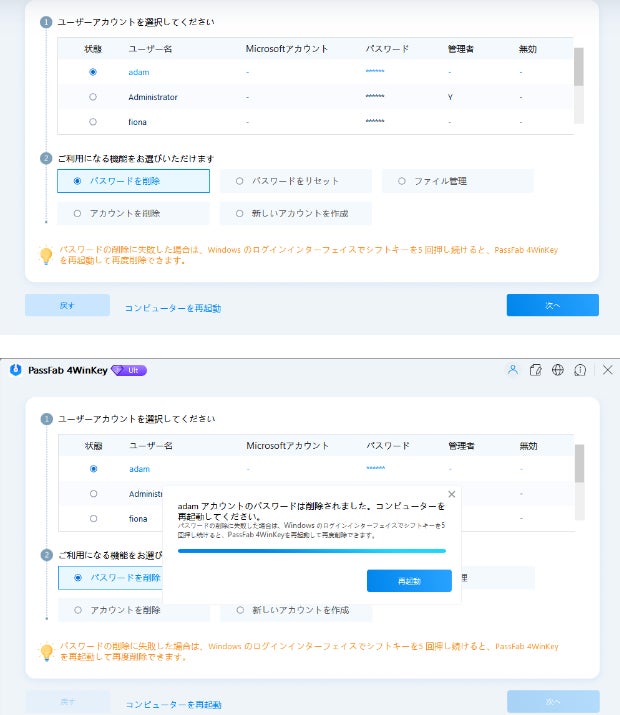Image resolution: width=620 pixels, height=715 pixels.
Task: Click パスワード column header in lower screenshot
Action: 388,446
